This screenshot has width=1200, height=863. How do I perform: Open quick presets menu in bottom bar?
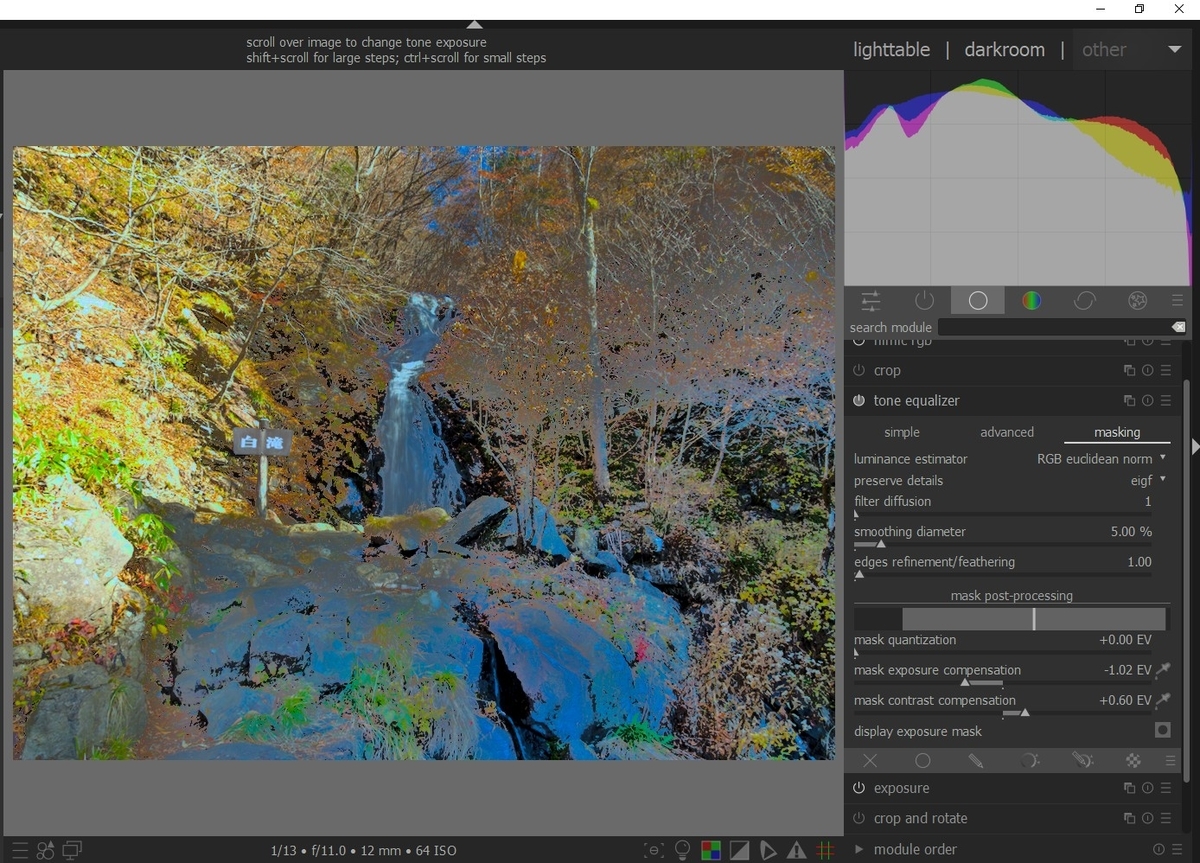tap(20, 850)
